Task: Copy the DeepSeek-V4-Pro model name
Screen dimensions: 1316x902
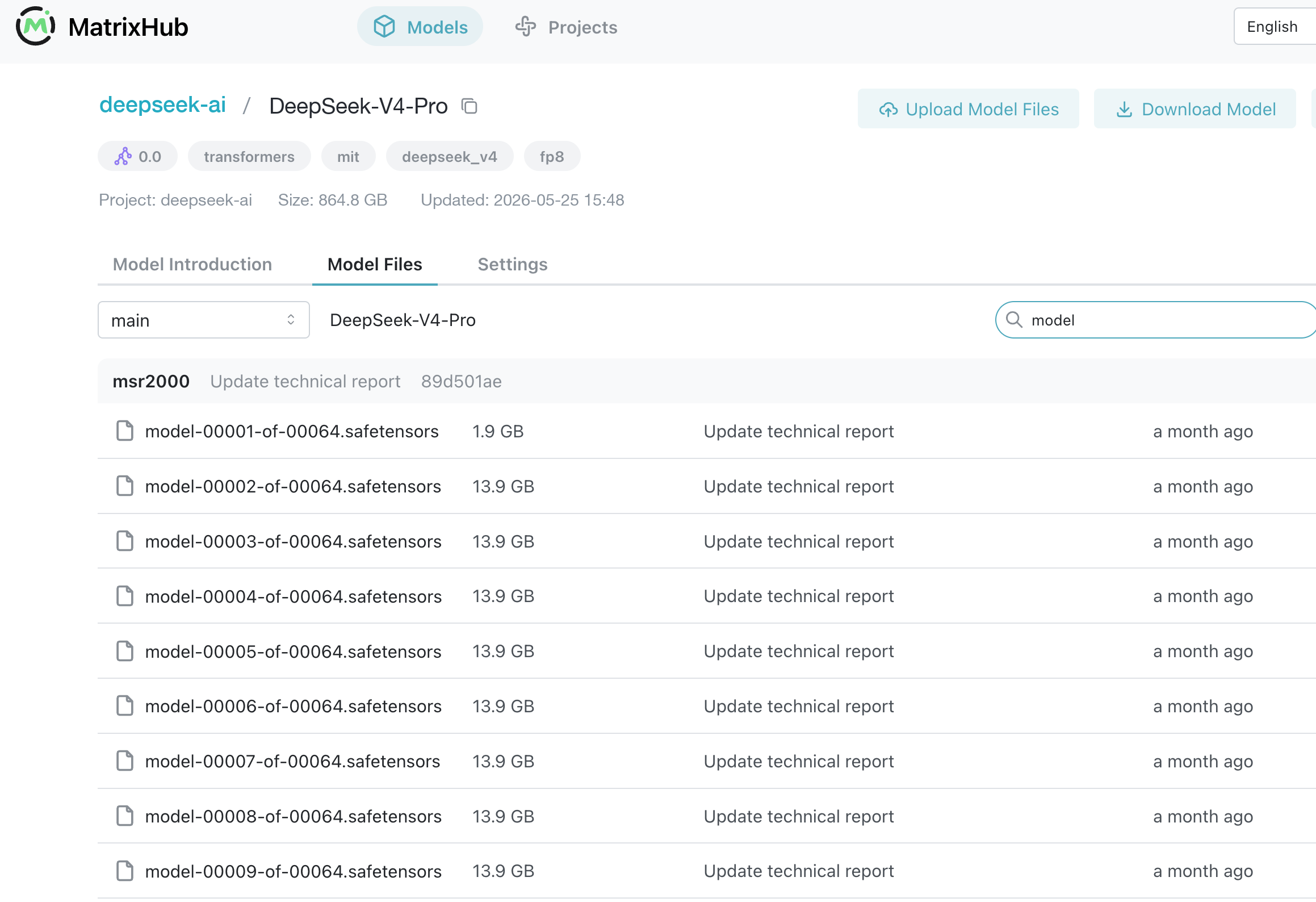Action: 469,106
